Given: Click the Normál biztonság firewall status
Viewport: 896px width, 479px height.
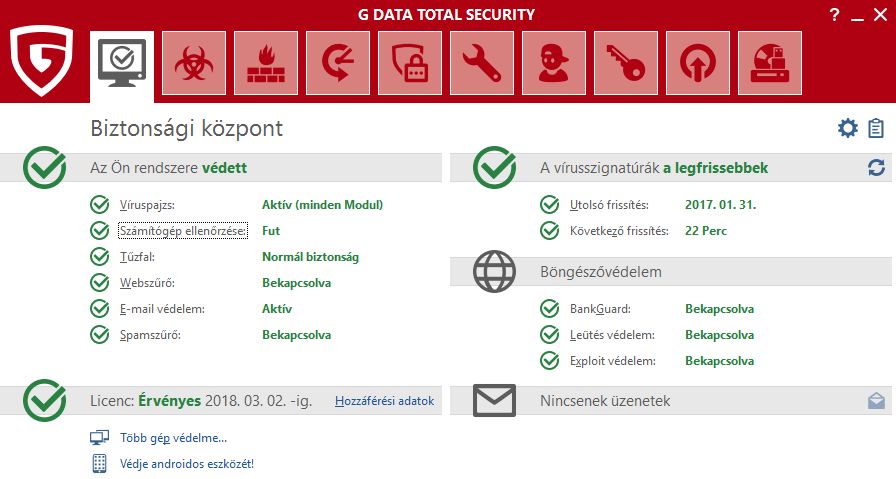Looking at the screenshot, I should 311,257.
